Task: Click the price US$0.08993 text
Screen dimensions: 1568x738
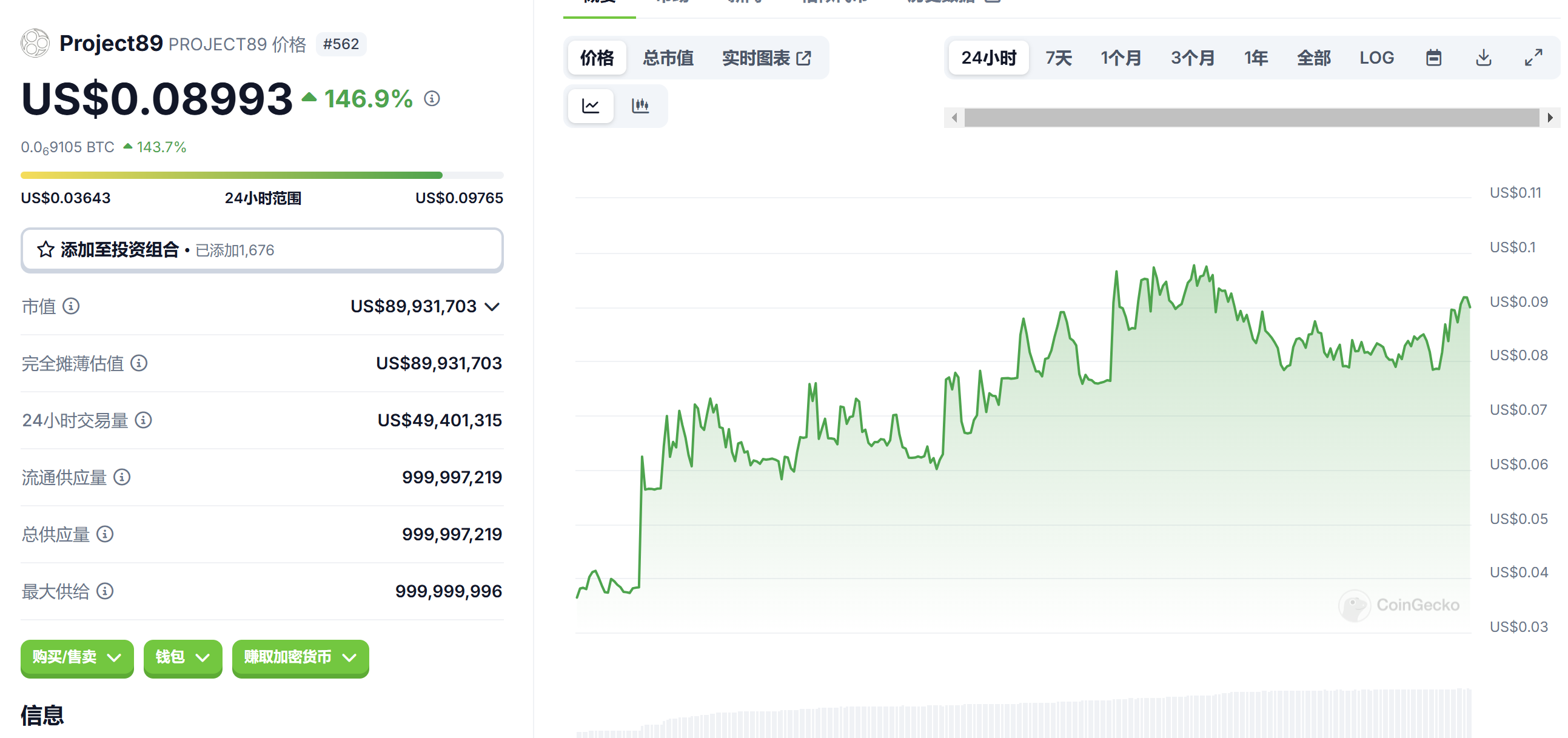Action: coord(157,99)
